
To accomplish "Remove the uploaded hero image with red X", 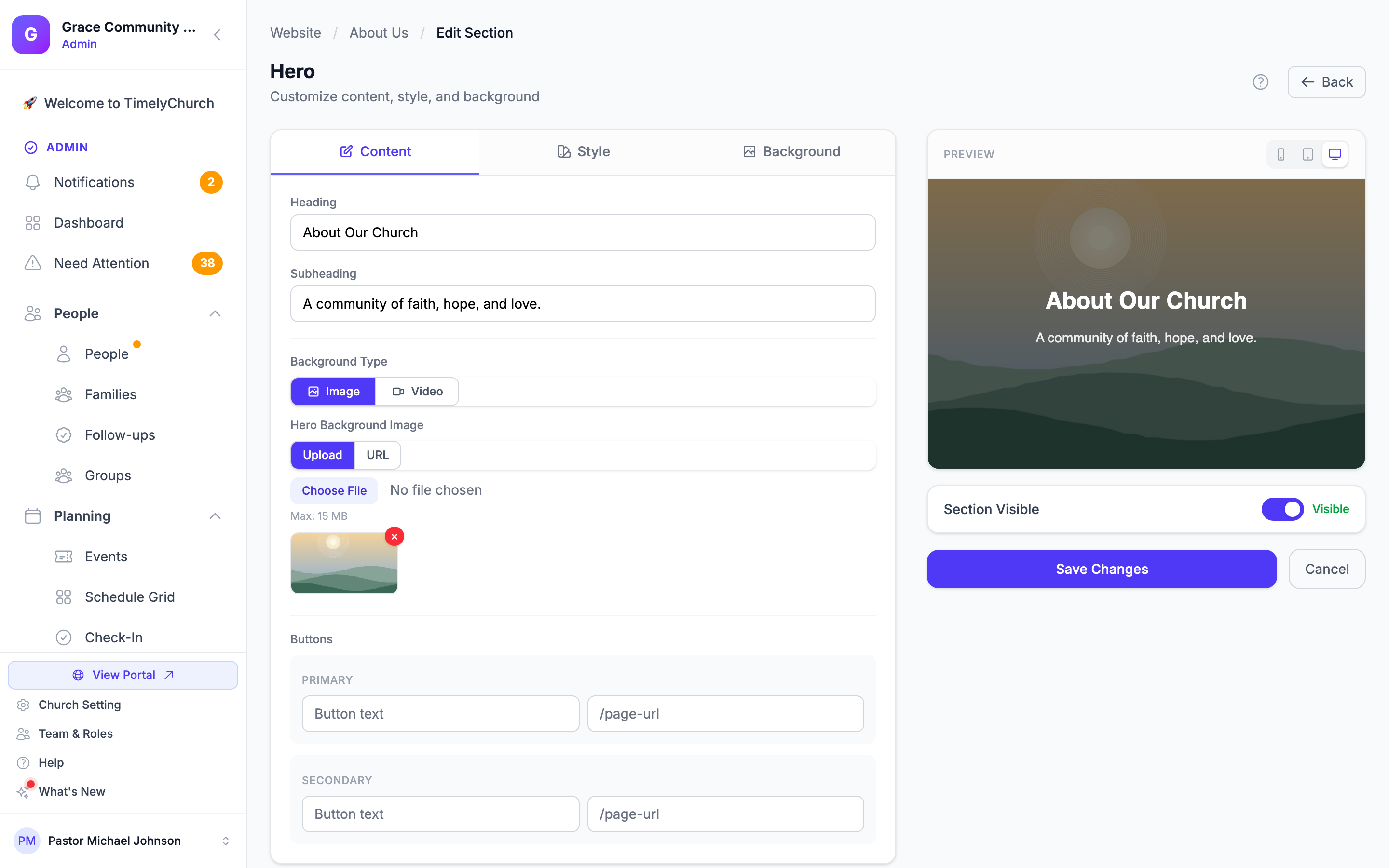I will coord(395,536).
